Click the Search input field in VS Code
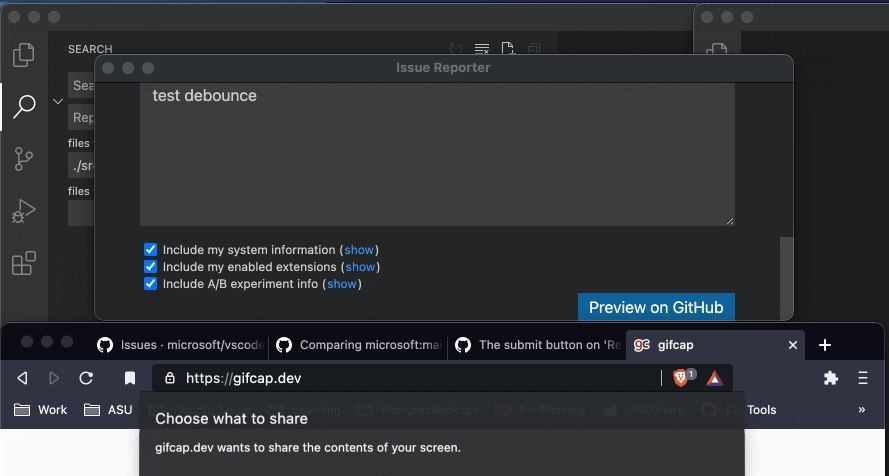This screenshot has height=476, width=889. pos(81,86)
